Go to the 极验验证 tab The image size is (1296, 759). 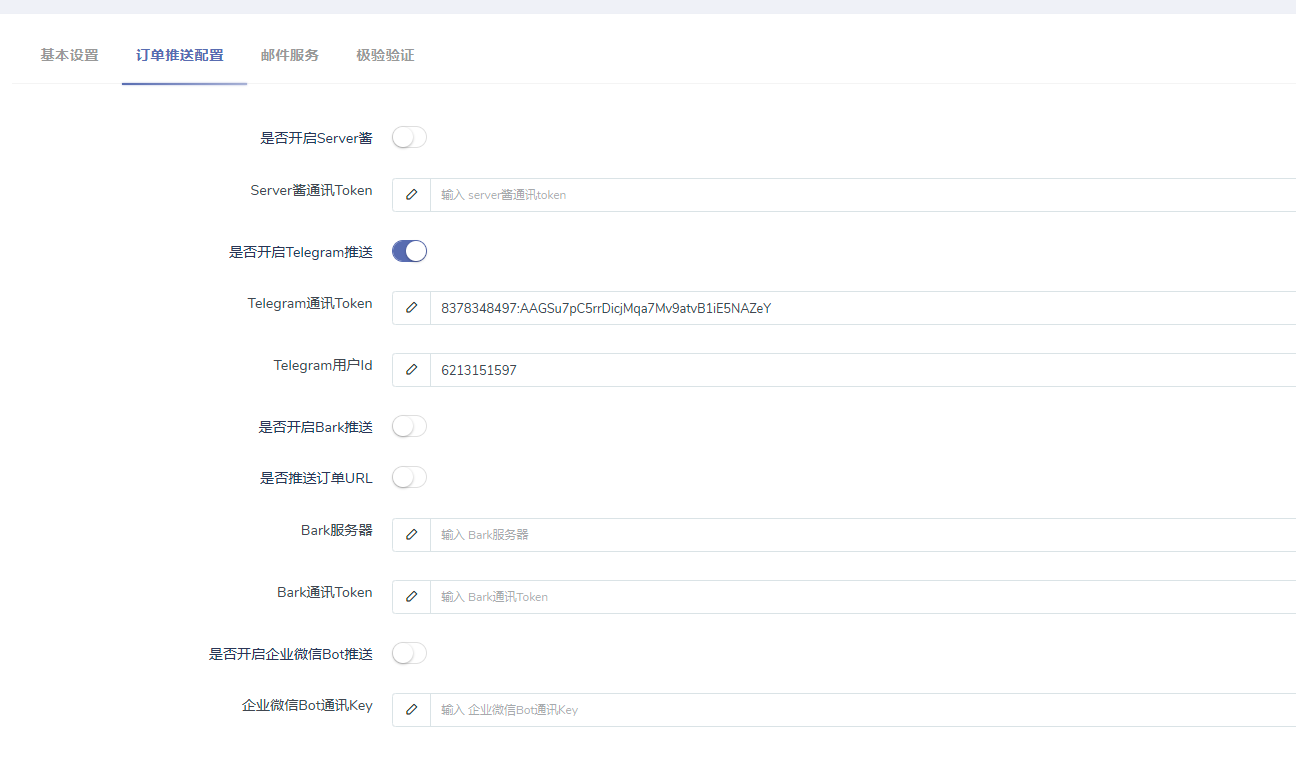[x=385, y=55]
